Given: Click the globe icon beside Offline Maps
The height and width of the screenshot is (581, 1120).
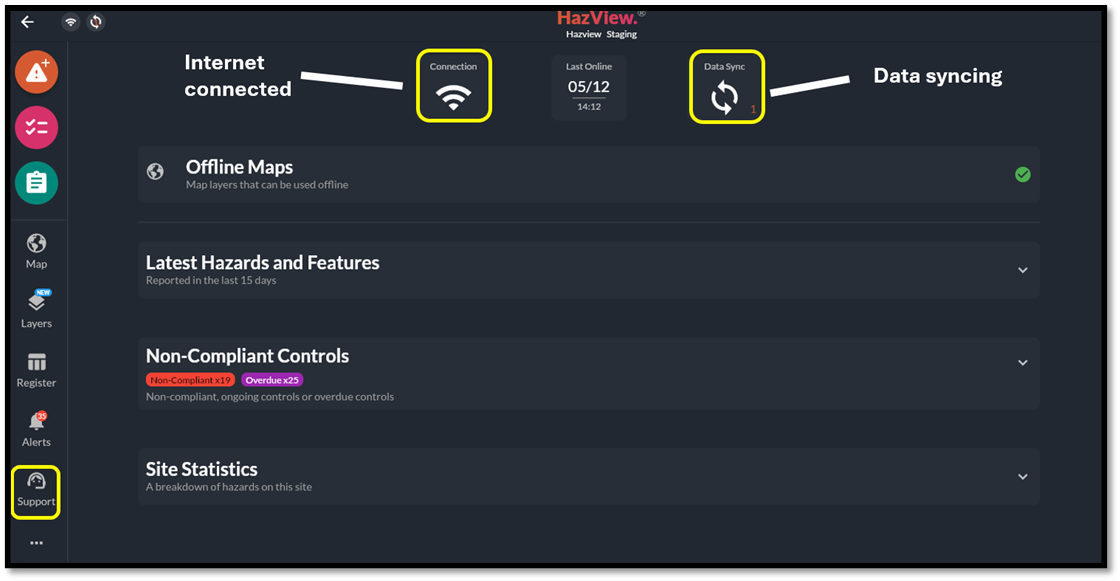Looking at the screenshot, I should [155, 172].
